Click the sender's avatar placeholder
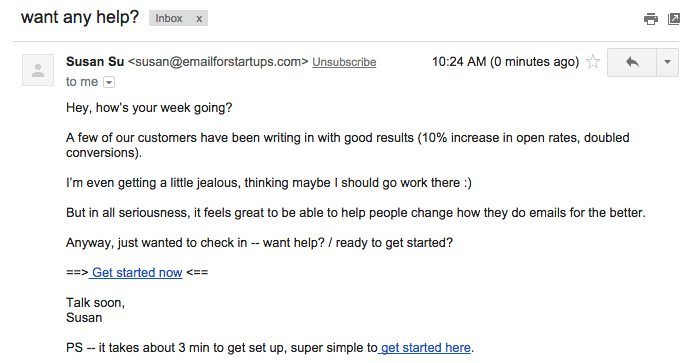690x363 pixels. [38, 70]
